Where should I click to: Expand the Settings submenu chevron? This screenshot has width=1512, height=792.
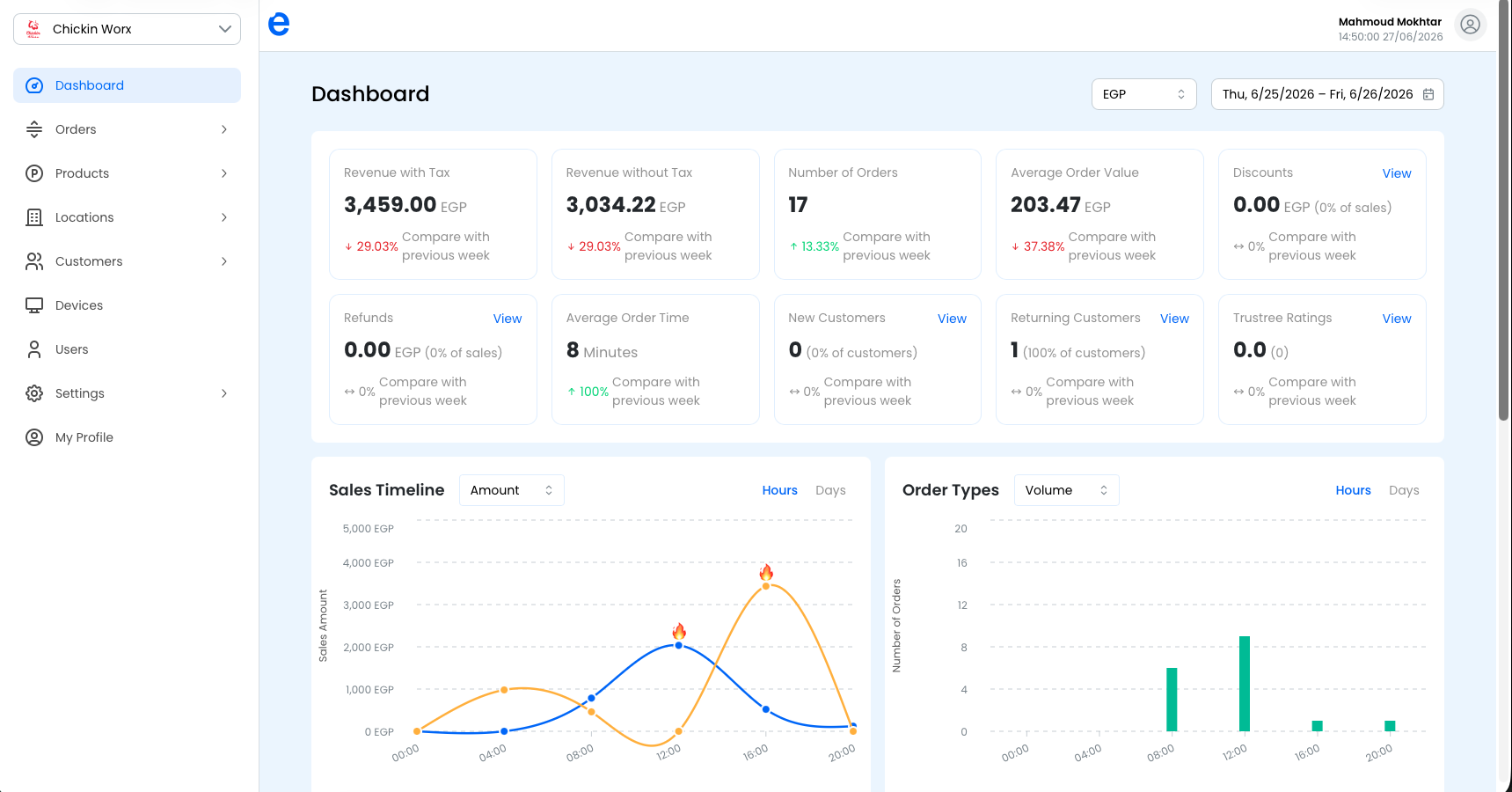tap(224, 393)
